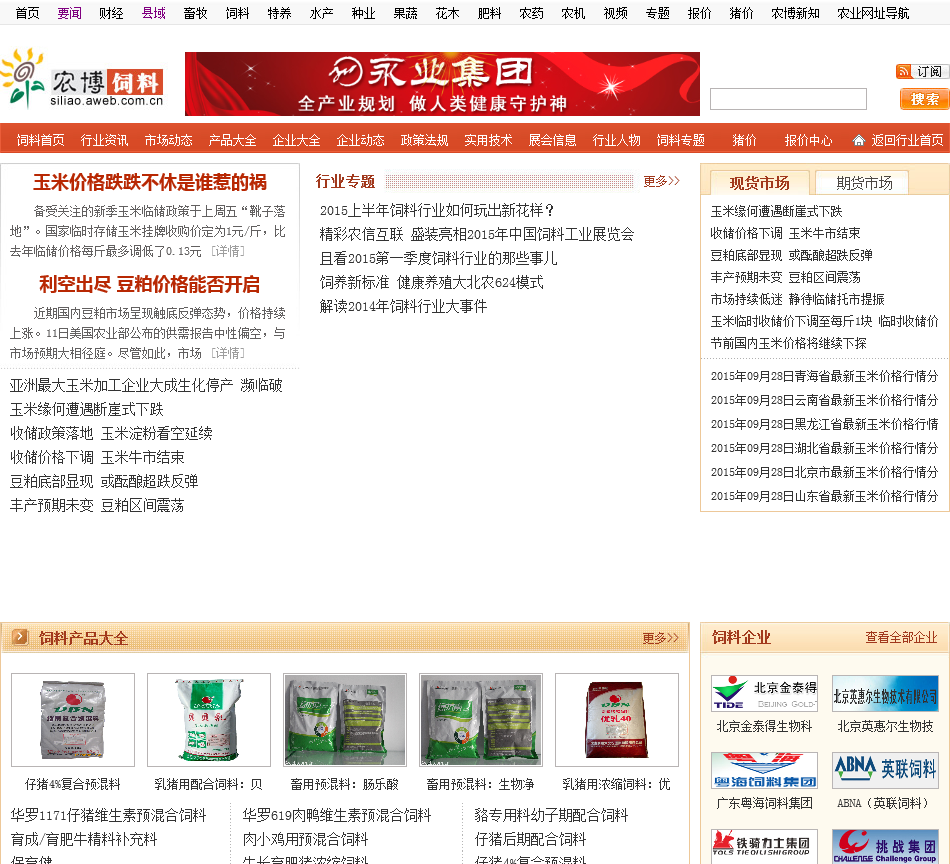Open 2015年09月28日青海省最新玉米价格行情
950x864 pixels.
coord(824,376)
